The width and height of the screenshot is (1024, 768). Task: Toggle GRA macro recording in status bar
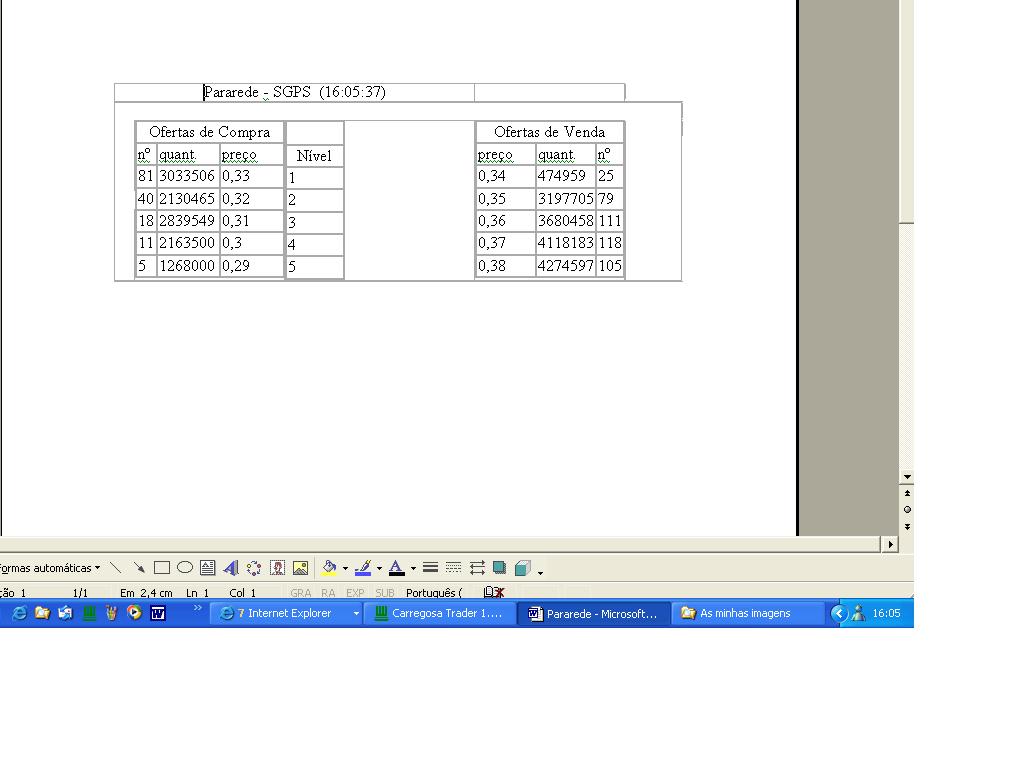(x=300, y=593)
